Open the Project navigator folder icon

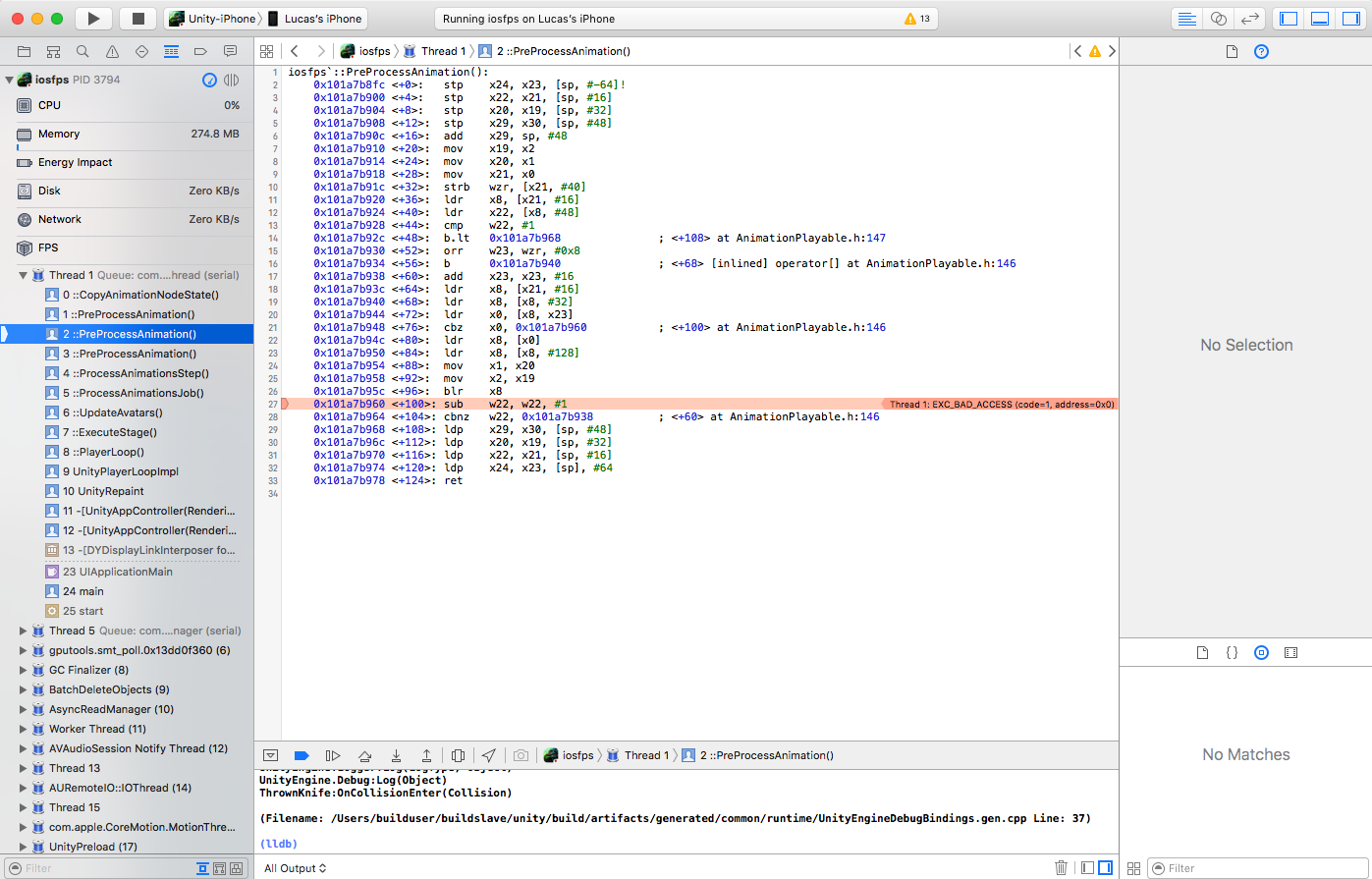pos(24,51)
